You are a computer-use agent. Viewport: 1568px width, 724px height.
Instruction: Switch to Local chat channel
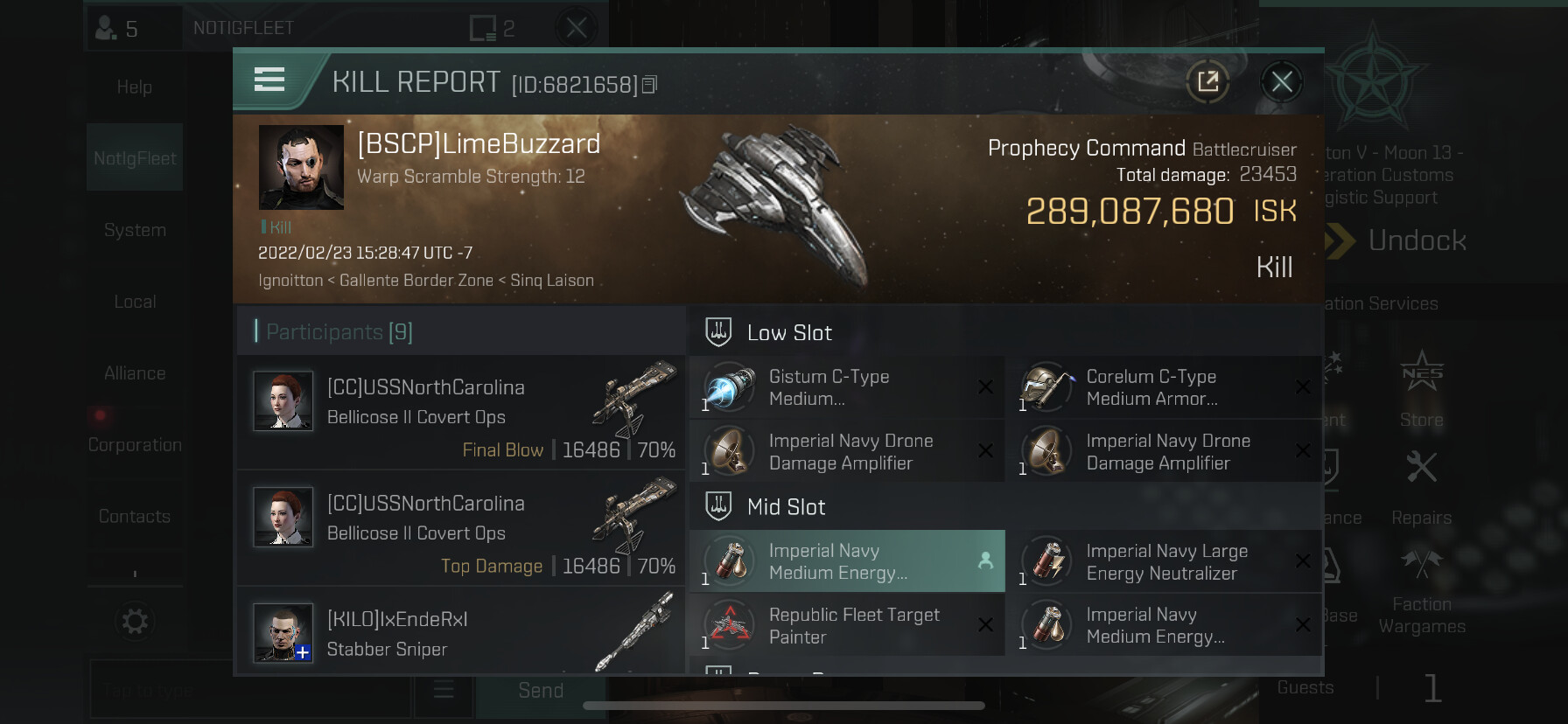click(x=135, y=302)
